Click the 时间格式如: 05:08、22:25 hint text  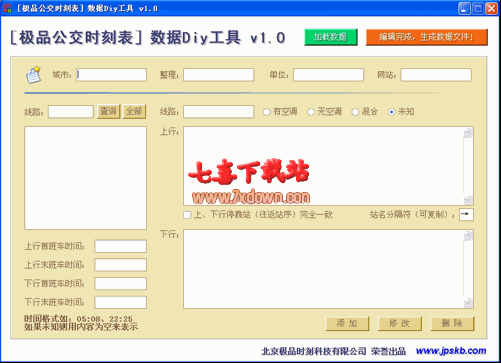coord(78,319)
